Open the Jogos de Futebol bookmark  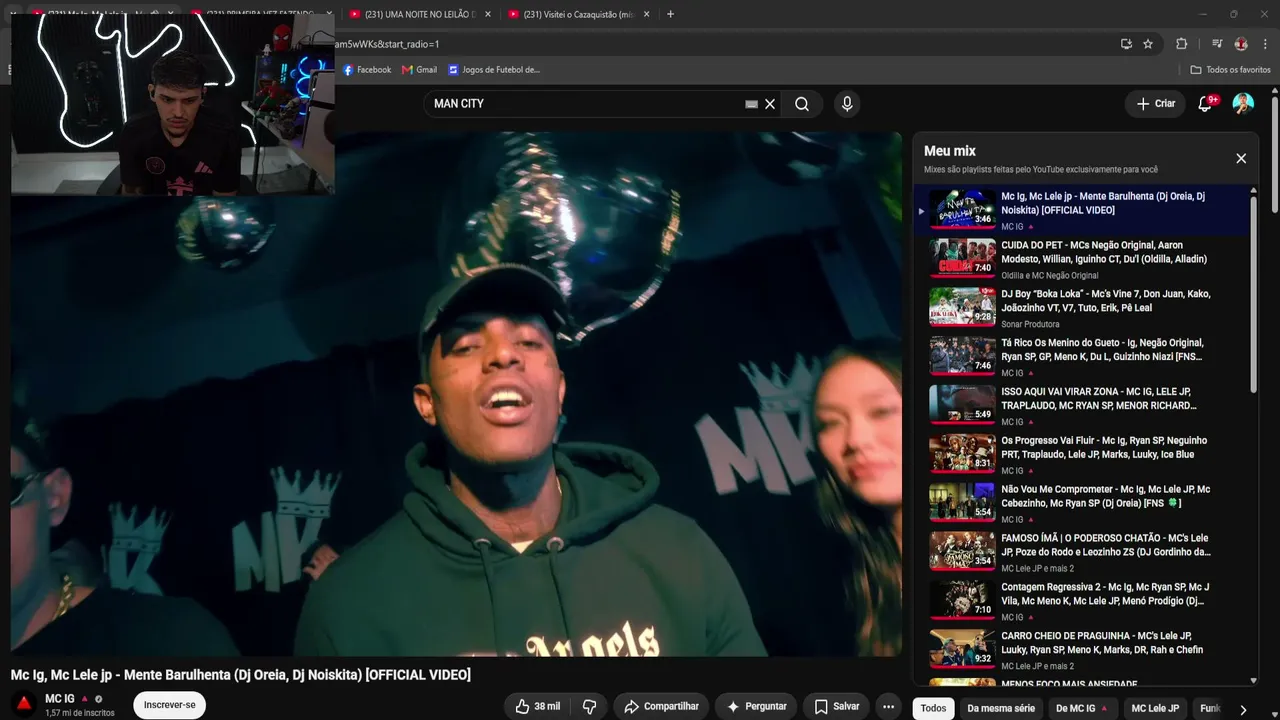[494, 70]
